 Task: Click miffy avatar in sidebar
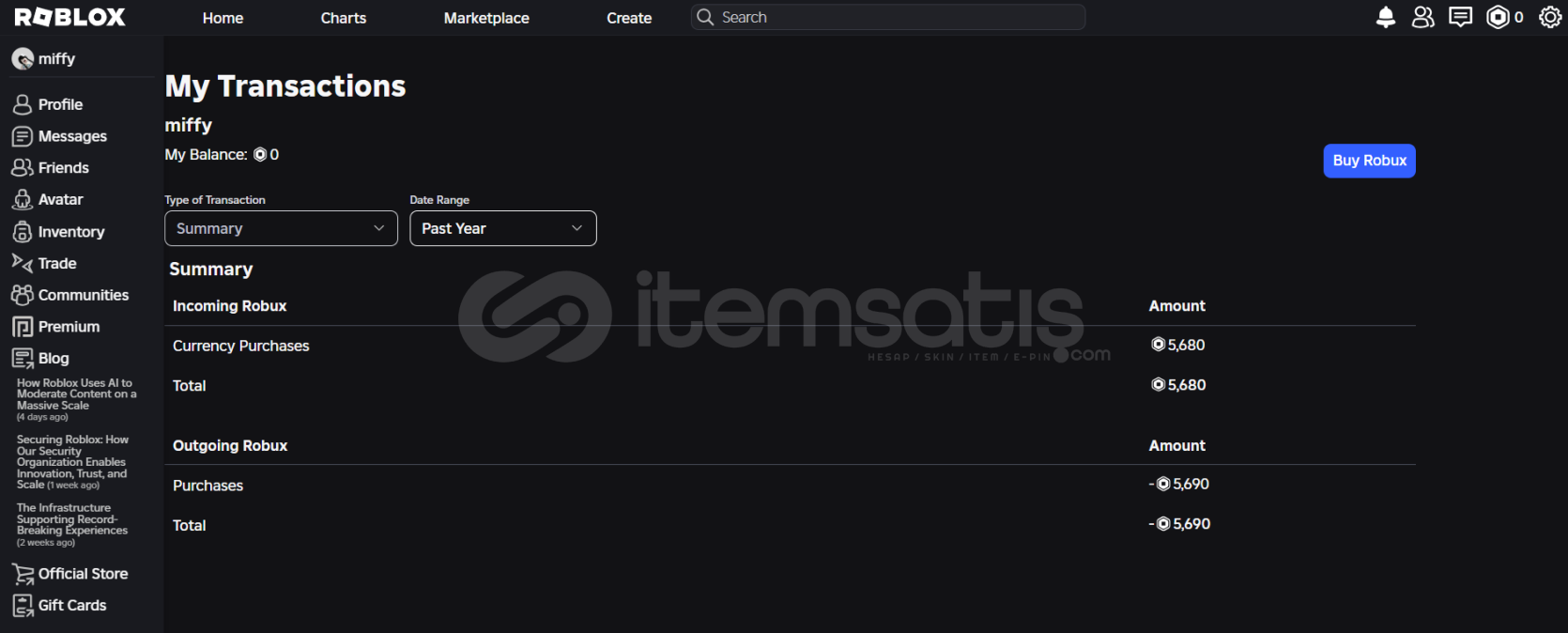[x=23, y=59]
